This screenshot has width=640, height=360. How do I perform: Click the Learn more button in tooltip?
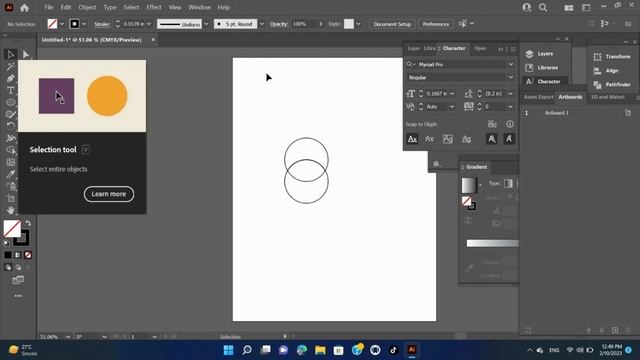[109, 194]
